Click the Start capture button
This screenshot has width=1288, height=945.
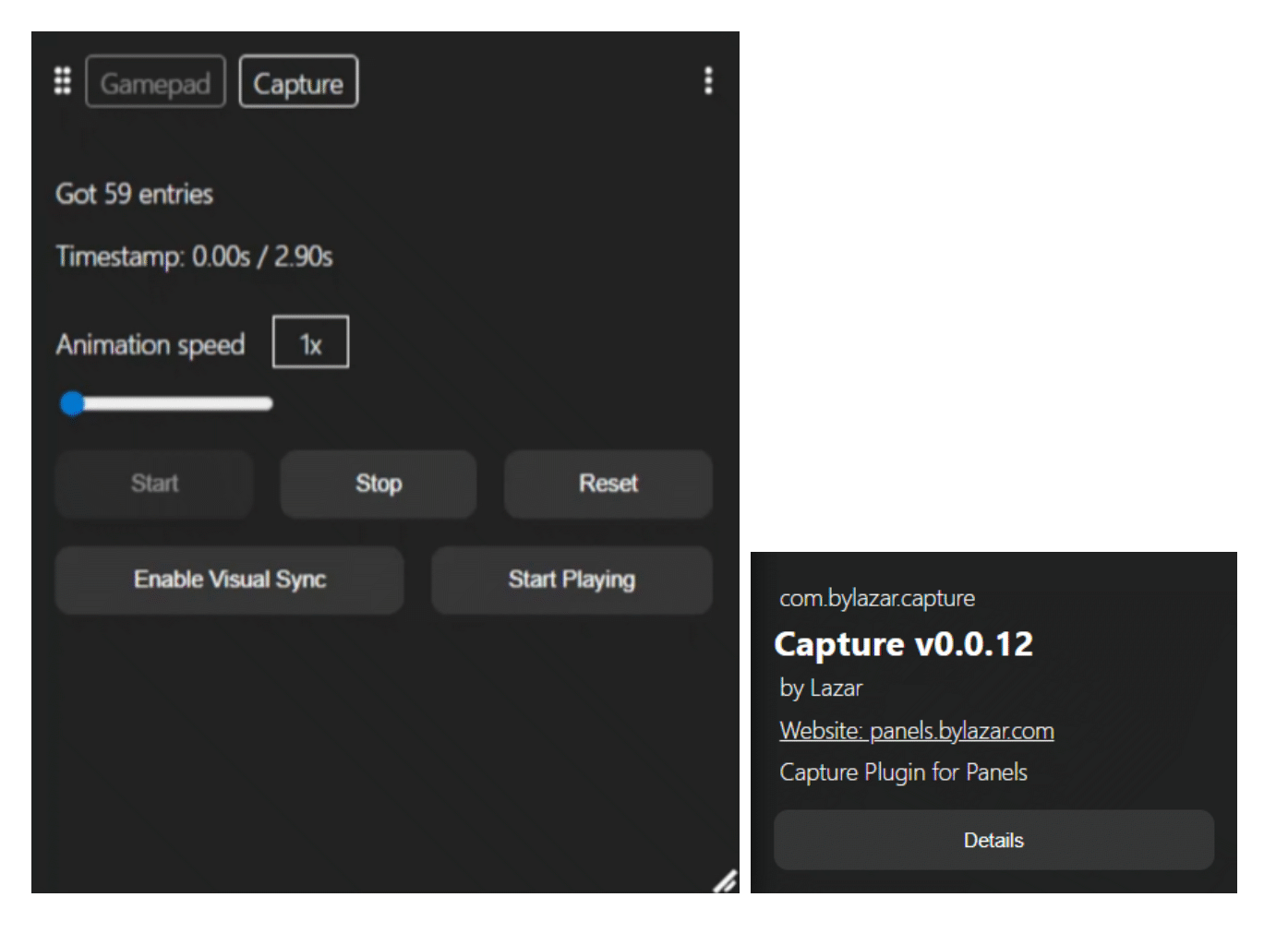coord(154,484)
